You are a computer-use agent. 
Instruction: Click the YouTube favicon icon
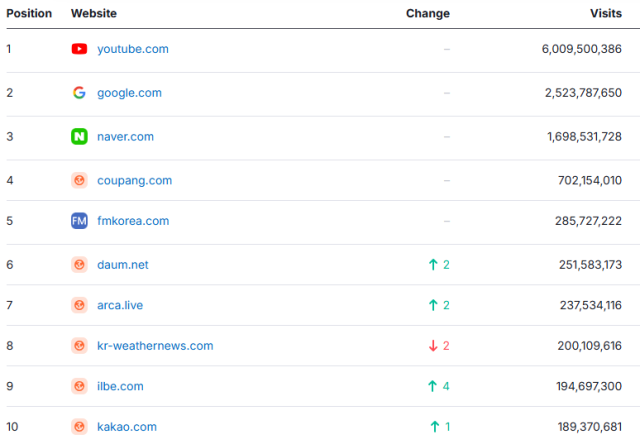80,49
